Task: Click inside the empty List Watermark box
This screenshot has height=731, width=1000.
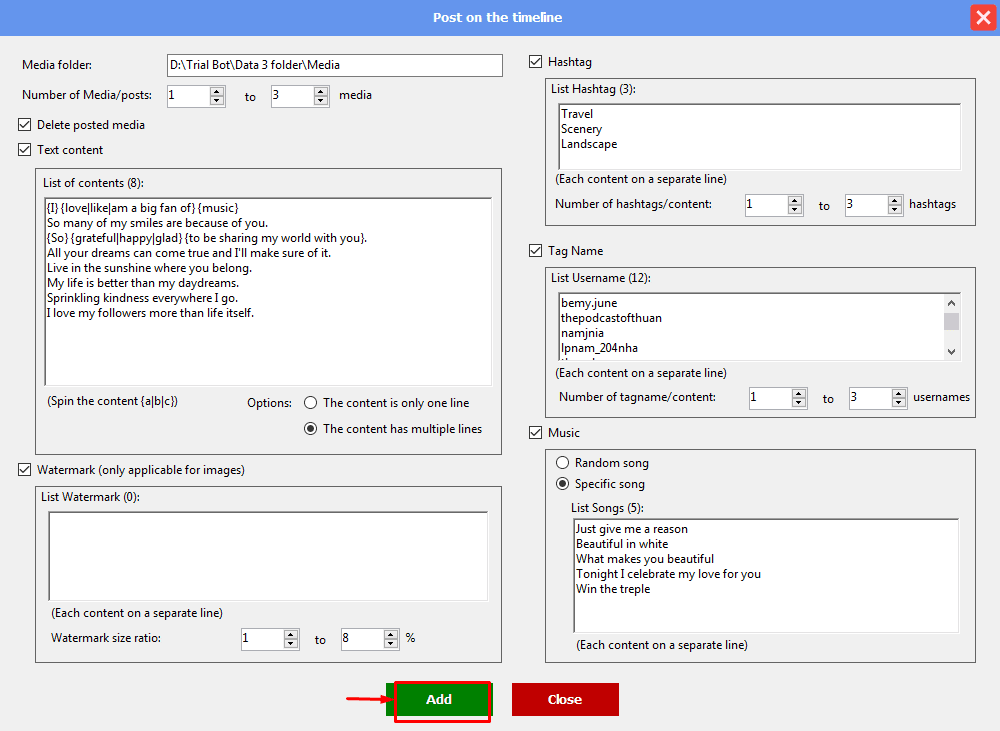Action: (x=267, y=556)
